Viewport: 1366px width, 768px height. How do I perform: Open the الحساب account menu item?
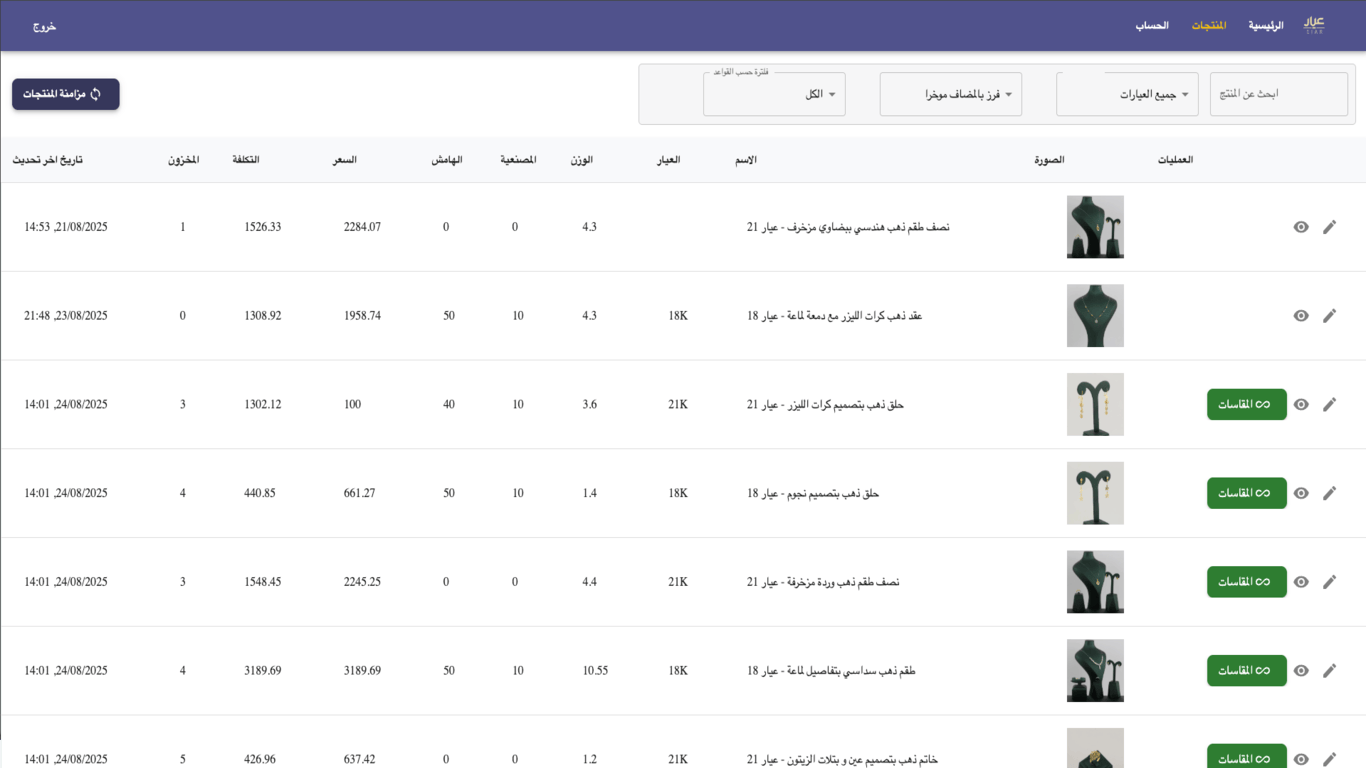tap(1151, 25)
